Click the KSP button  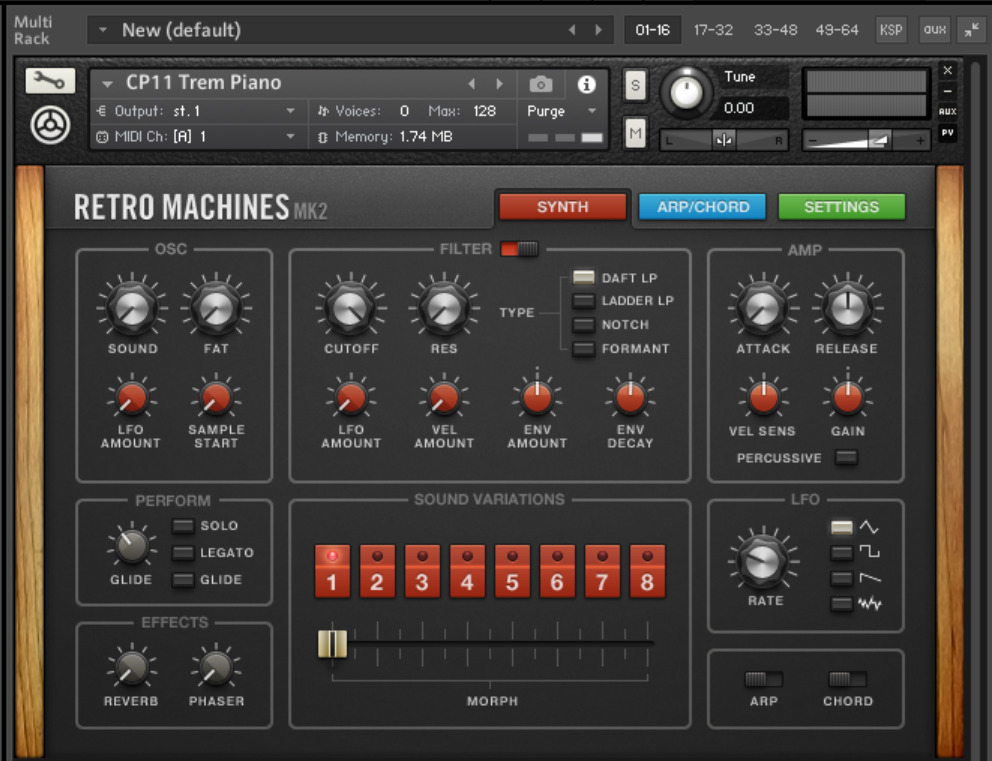click(891, 30)
